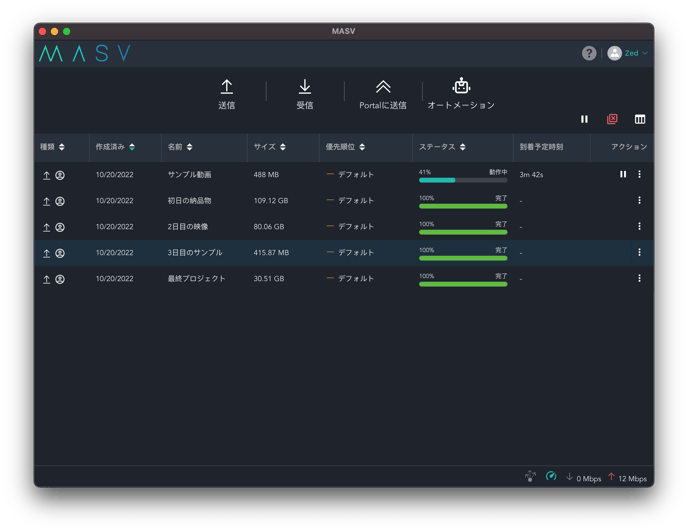Click the 最終プロジェクト 100% progress bar
688x532 pixels.
click(463, 284)
